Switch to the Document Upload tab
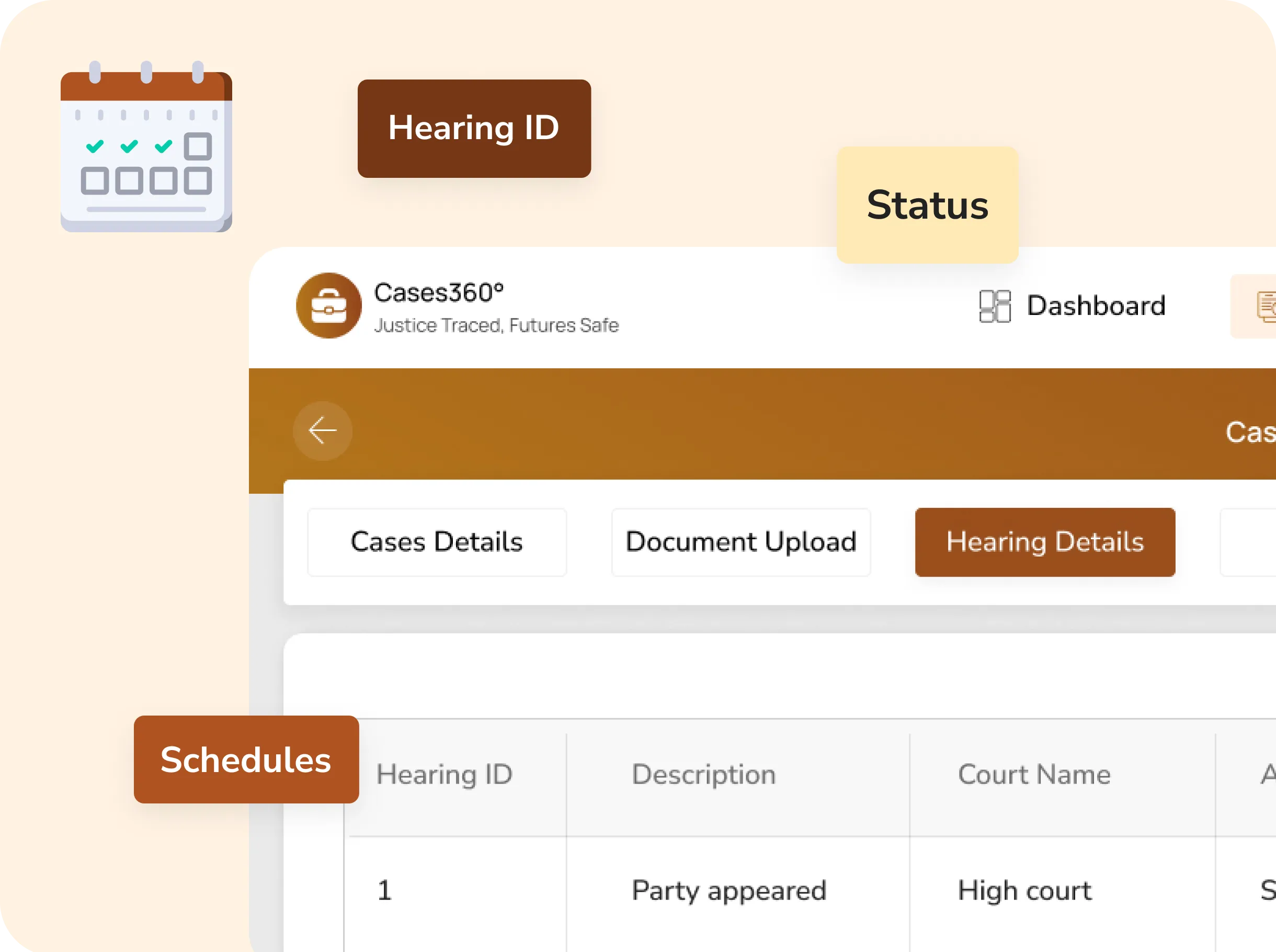1276x952 pixels. [x=740, y=542]
